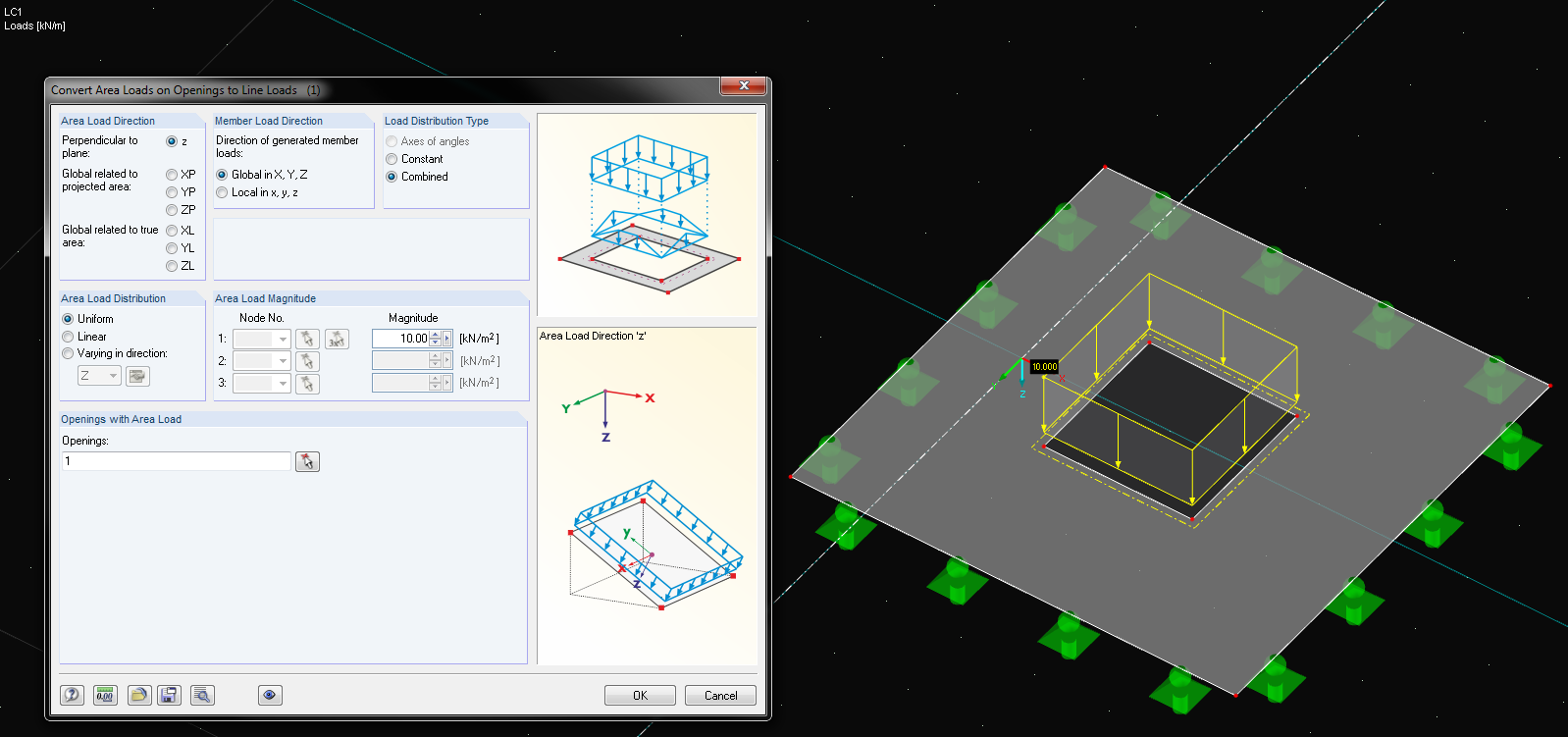Select Uniform area load distribution
This screenshot has width=1568, height=737.
pyautogui.click(x=68, y=319)
